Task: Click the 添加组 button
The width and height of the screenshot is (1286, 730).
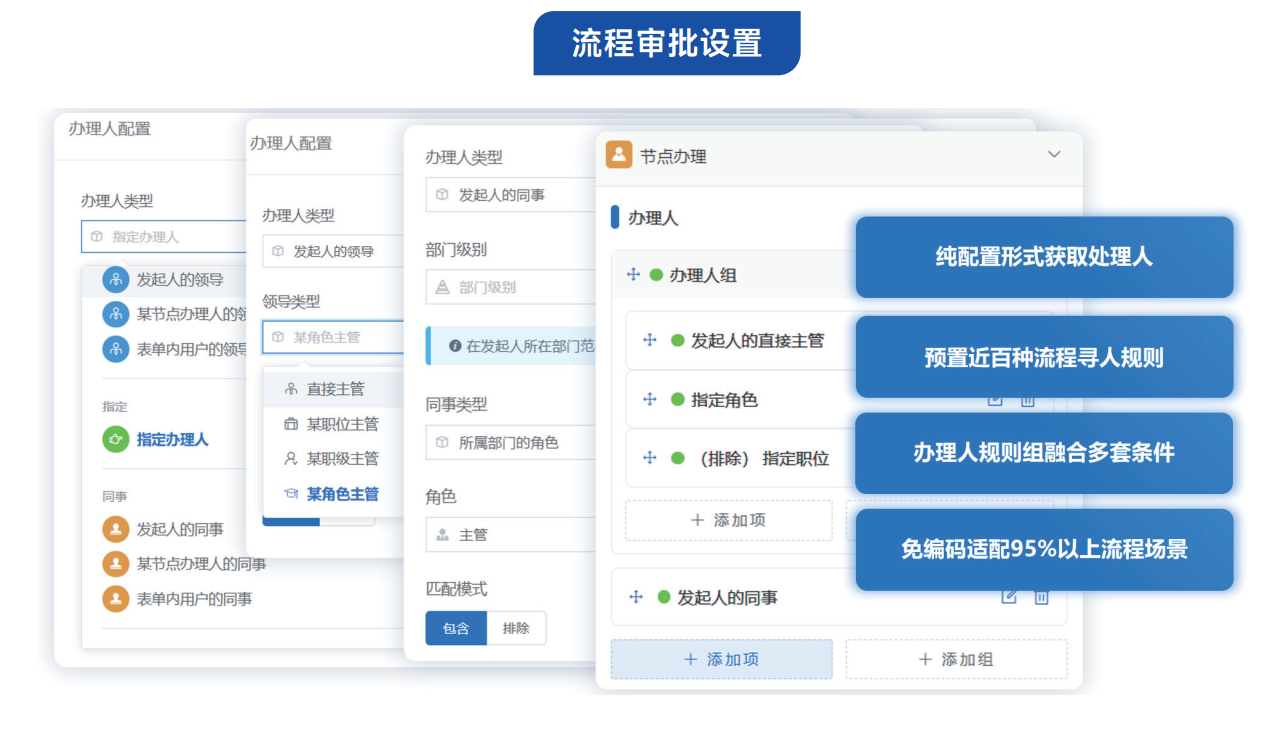Action: pyautogui.click(x=956, y=660)
